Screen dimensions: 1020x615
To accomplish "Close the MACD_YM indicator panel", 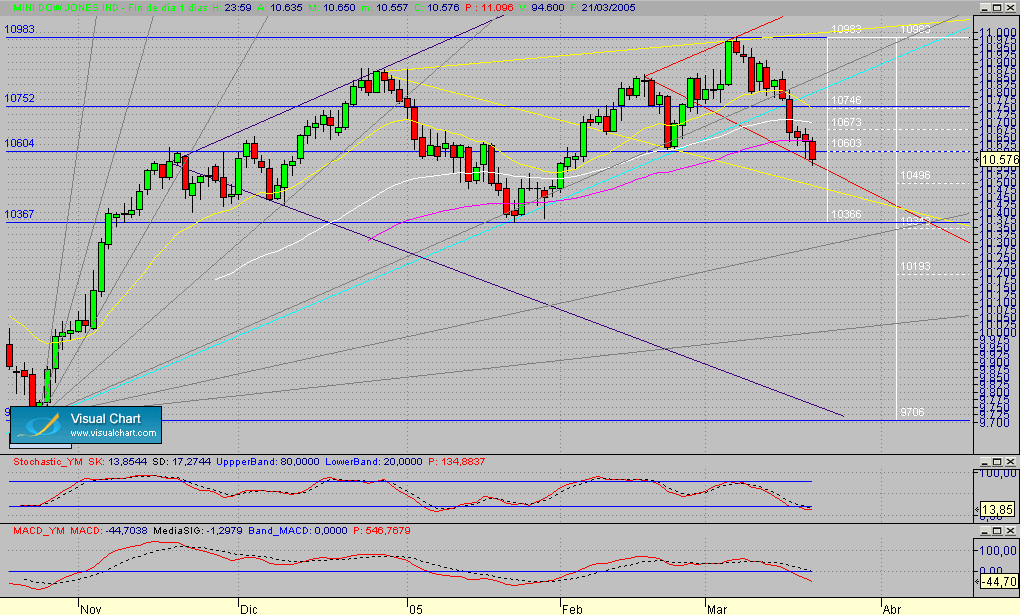I will pyautogui.click(x=1010, y=530).
